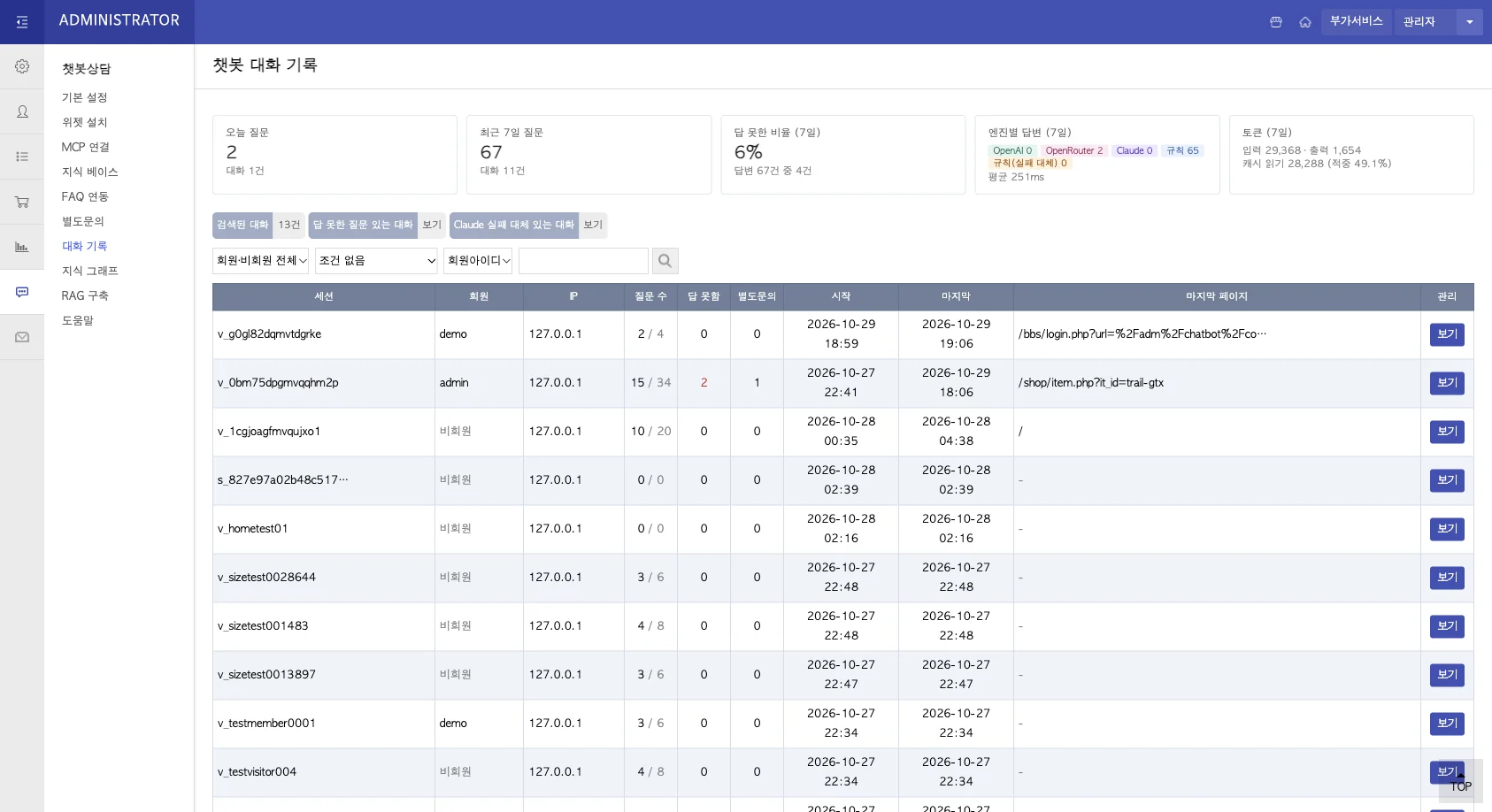Viewport: 1492px width, 812px height.
Task: Open RAG 구축 menu item
Action: pos(85,295)
